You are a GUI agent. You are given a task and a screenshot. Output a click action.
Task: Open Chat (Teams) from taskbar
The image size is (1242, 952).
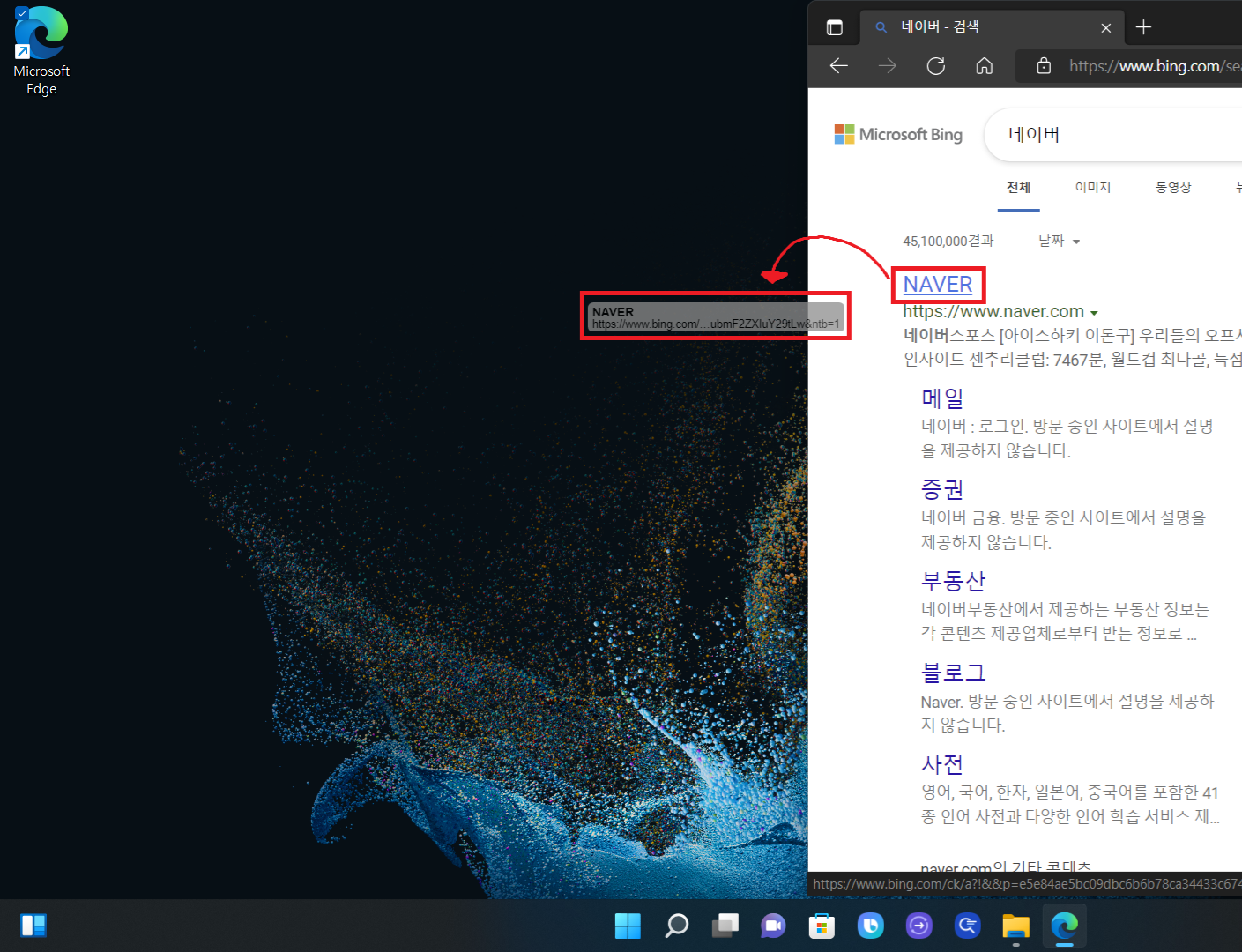tap(773, 926)
